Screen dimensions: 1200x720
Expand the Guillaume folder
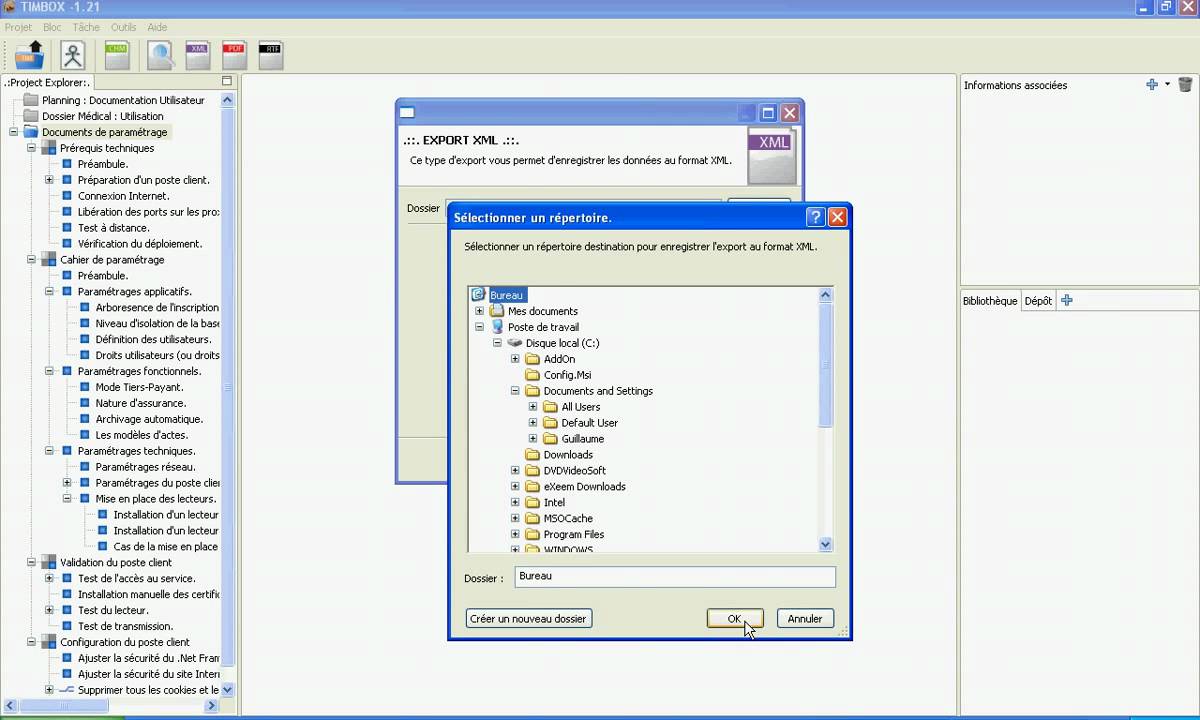tap(533, 439)
